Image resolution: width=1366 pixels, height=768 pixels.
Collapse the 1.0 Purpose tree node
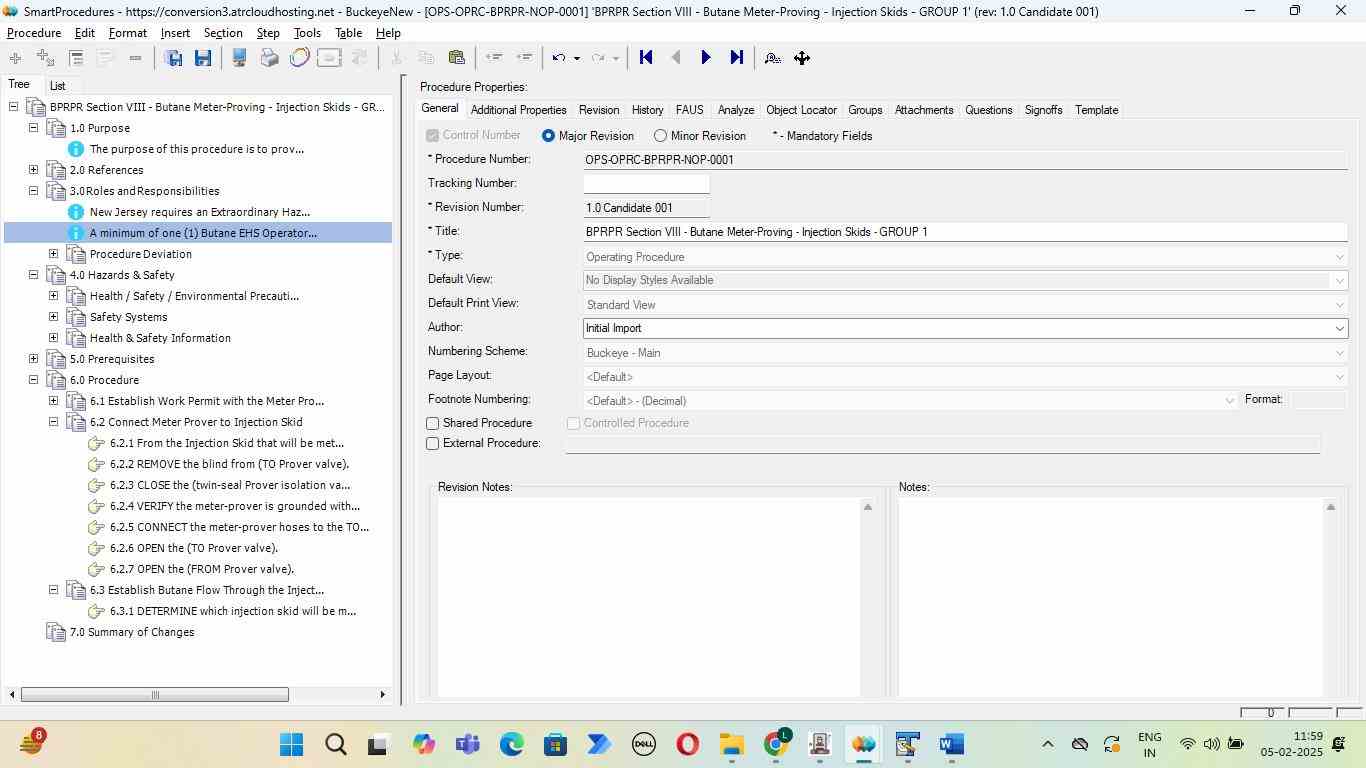[x=33, y=128]
